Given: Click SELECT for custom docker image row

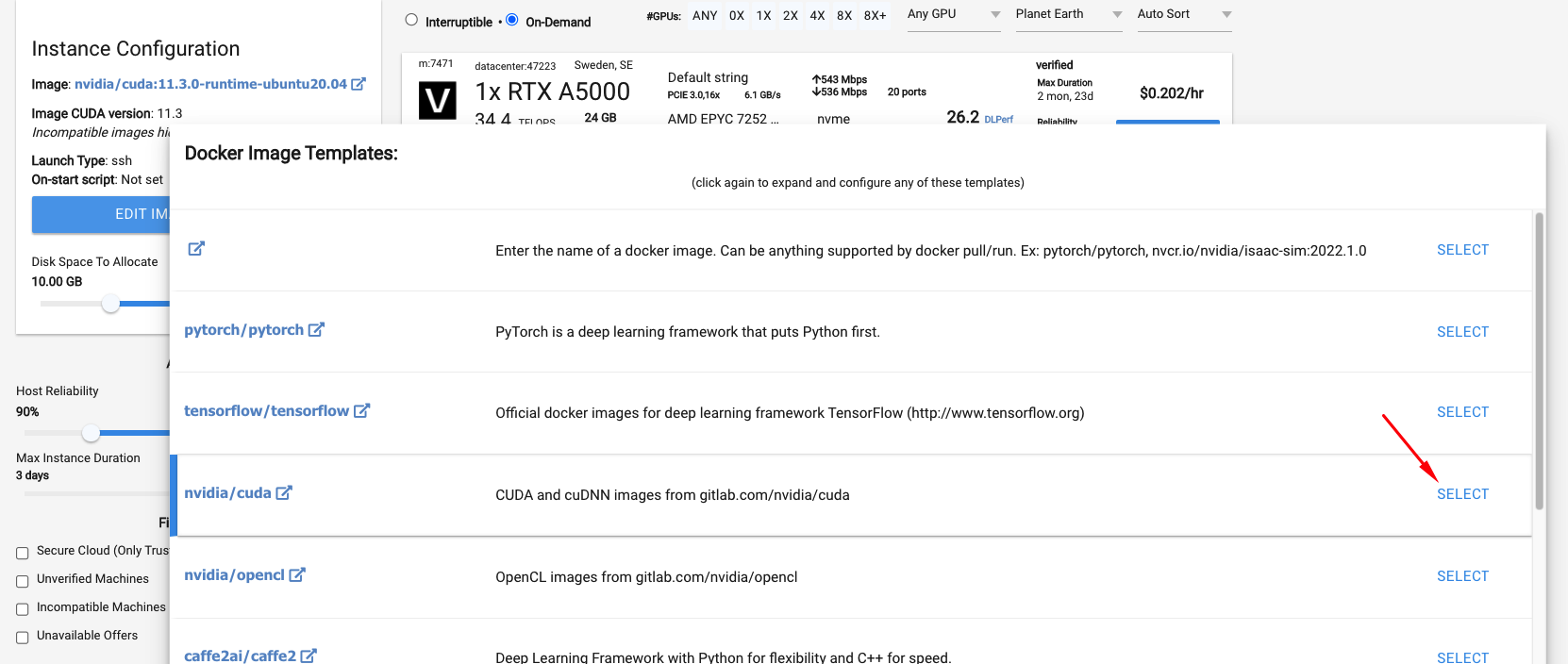Looking at the screenshot, I should (1462, 250).
